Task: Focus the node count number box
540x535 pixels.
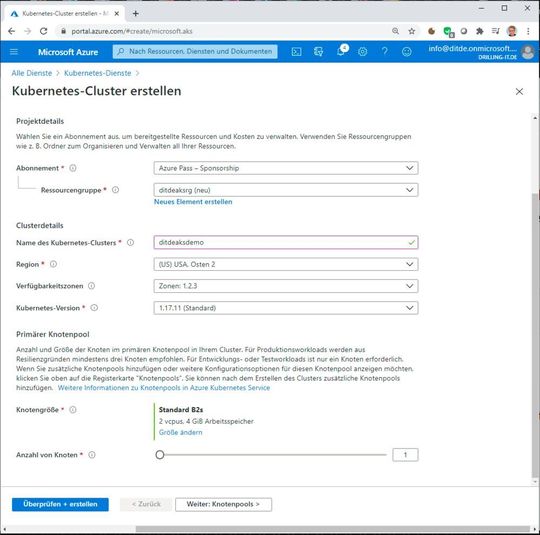Action: [x=405, y=455]
